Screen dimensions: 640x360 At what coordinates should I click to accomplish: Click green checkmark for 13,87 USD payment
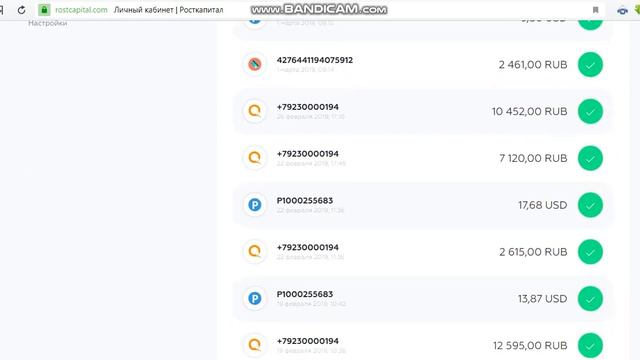[590, 299]
